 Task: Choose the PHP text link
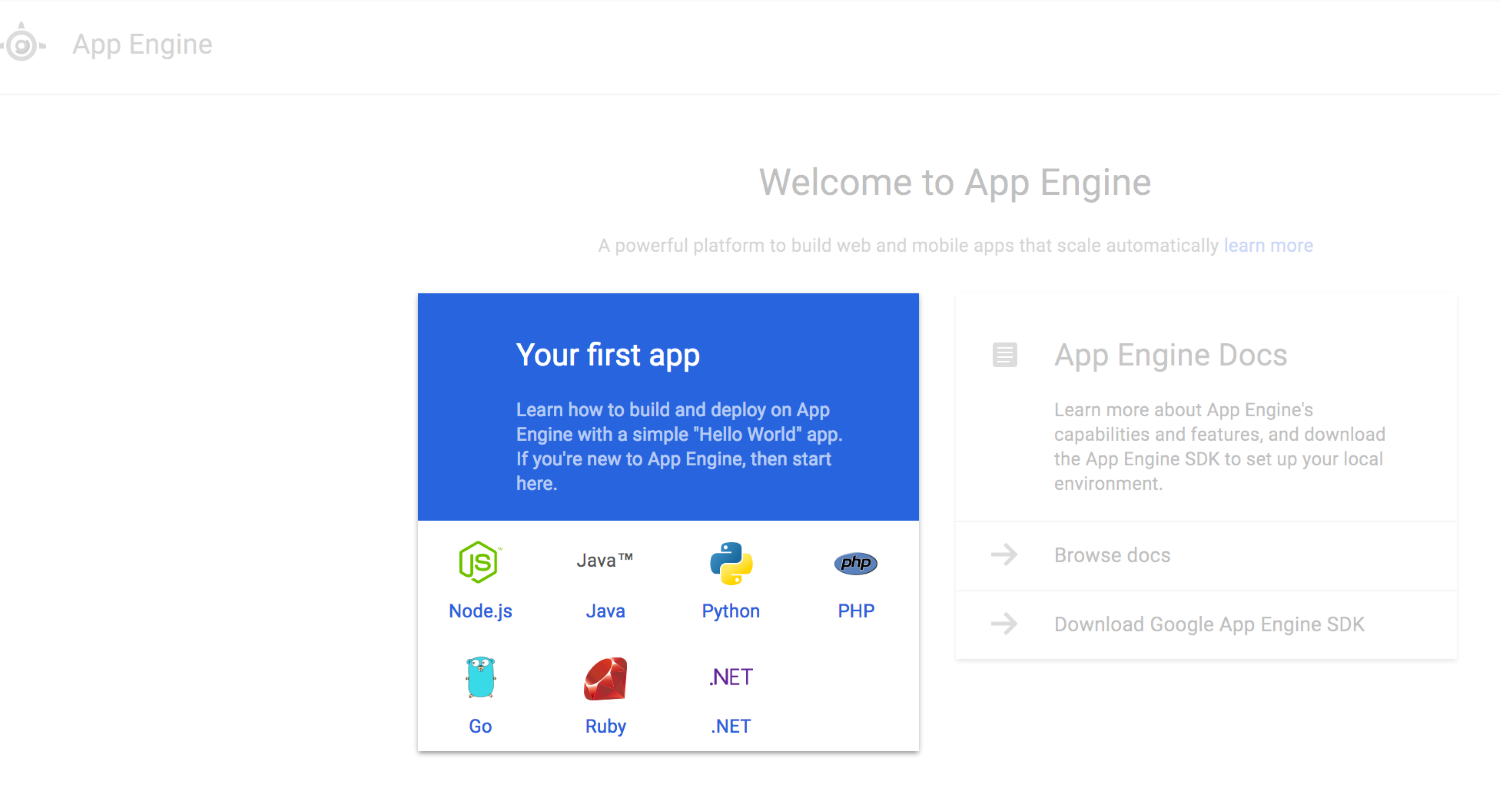tap(856, 611)
